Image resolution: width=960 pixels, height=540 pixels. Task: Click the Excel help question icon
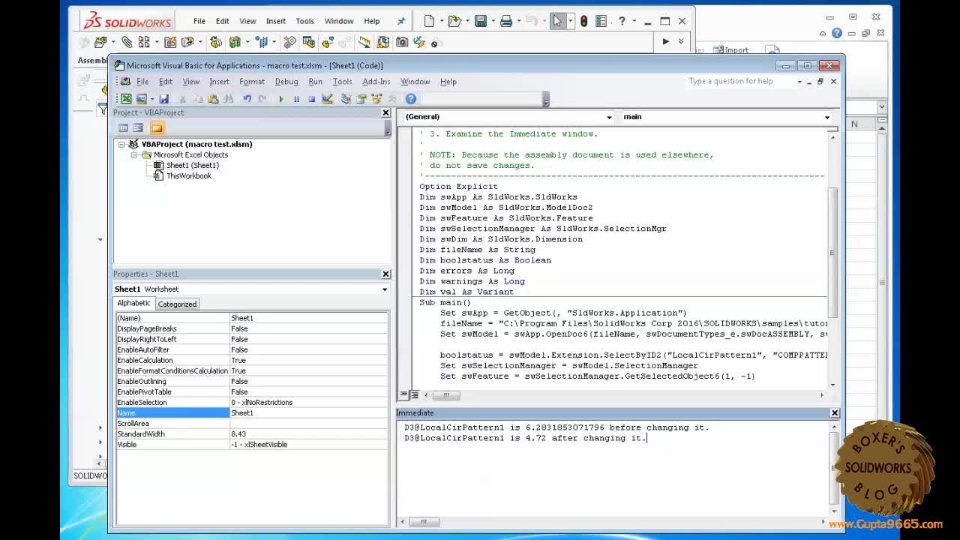click(x=836, y=34)
